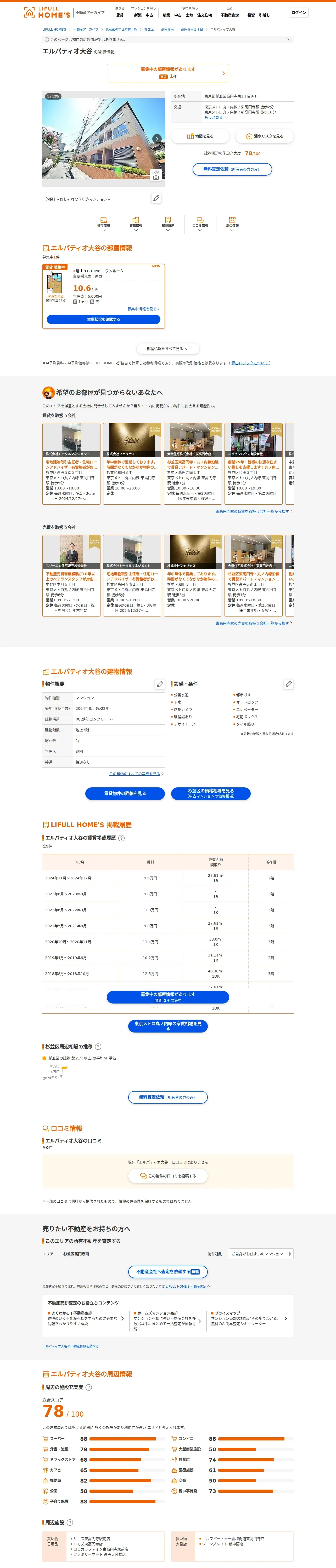Click 無料査定依頼 button below price chart

pyautogui.click(x=168, y=1098)
